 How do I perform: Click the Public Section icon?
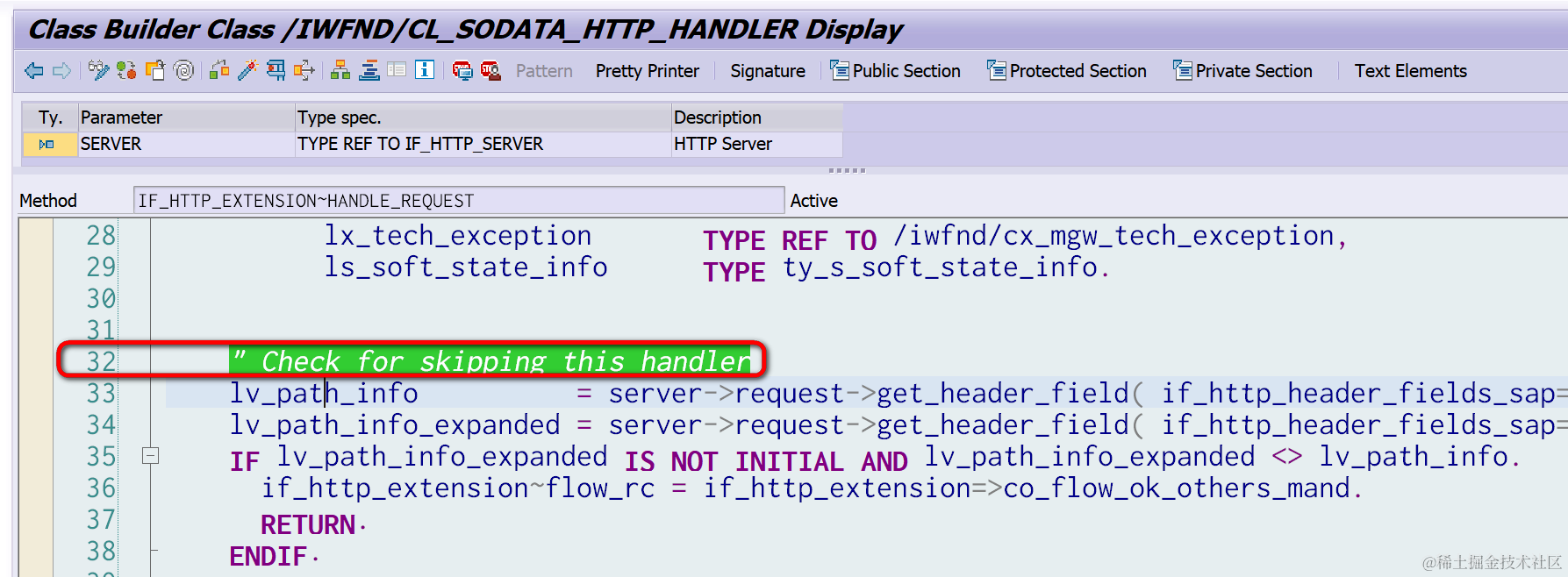click(840, 70)
